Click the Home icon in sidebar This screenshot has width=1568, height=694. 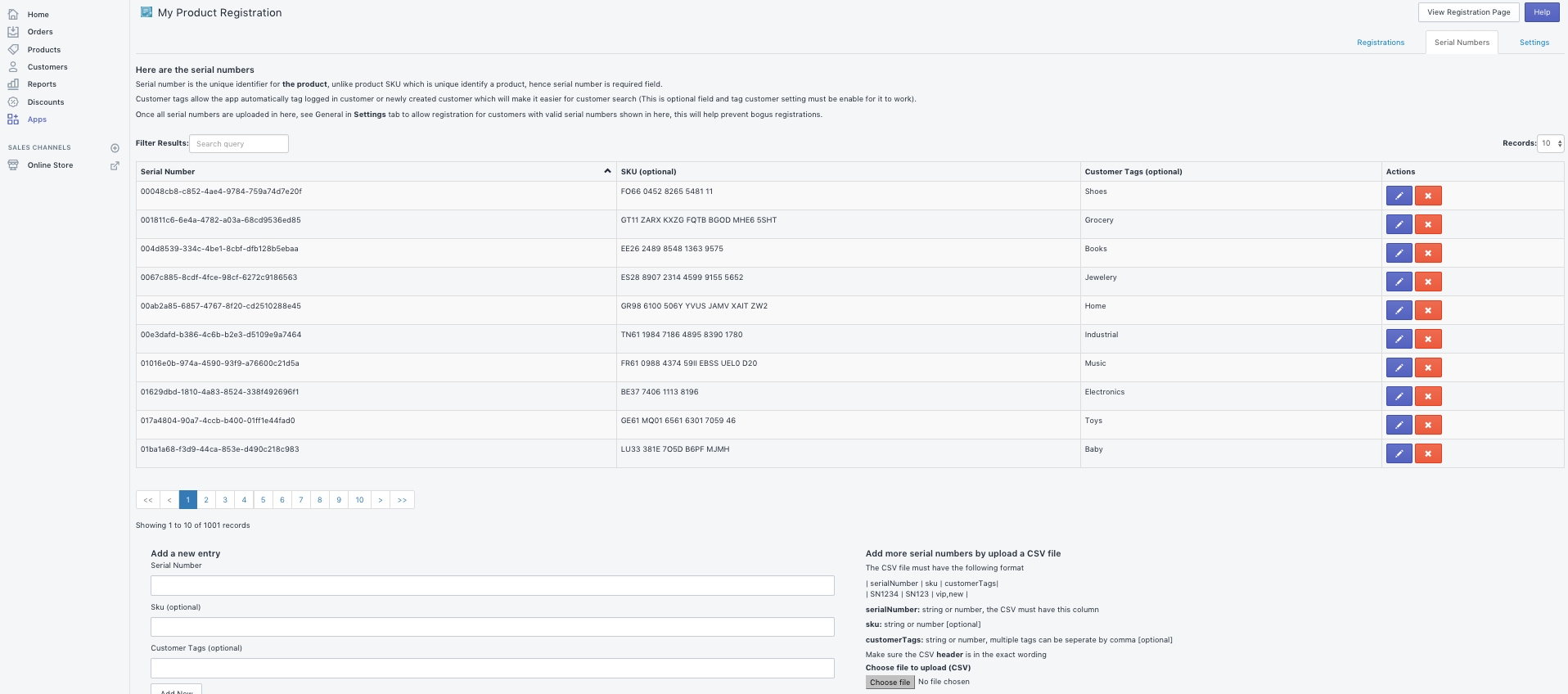point(13,14)
